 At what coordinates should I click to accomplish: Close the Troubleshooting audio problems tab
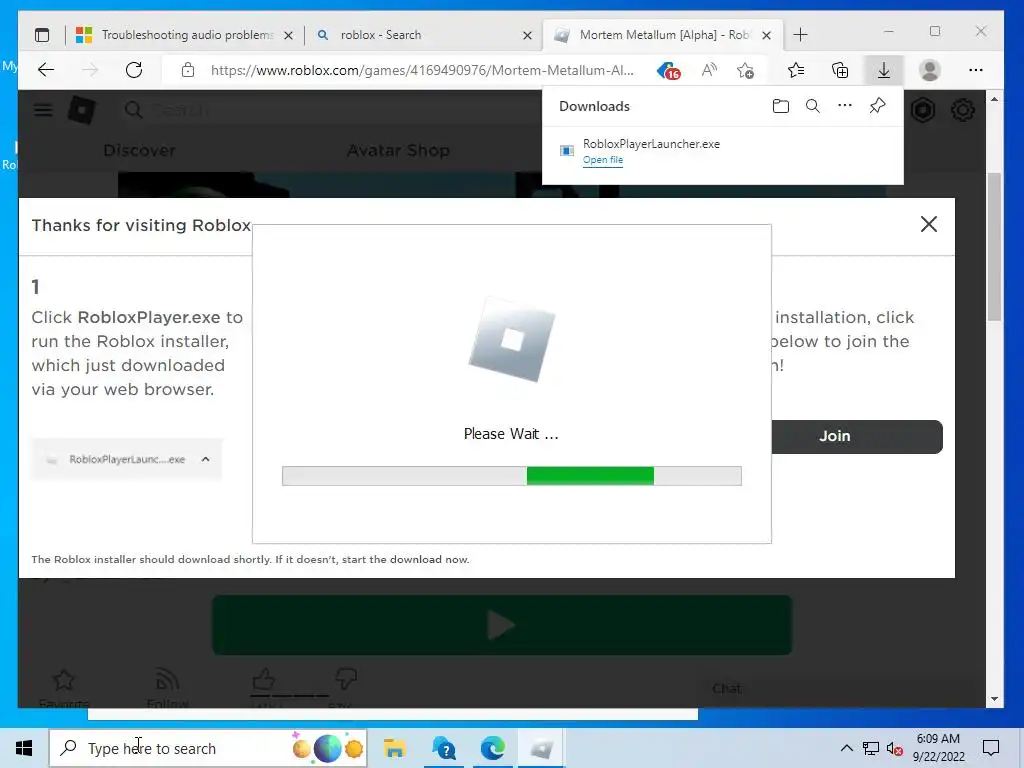[x=288, y=35]
